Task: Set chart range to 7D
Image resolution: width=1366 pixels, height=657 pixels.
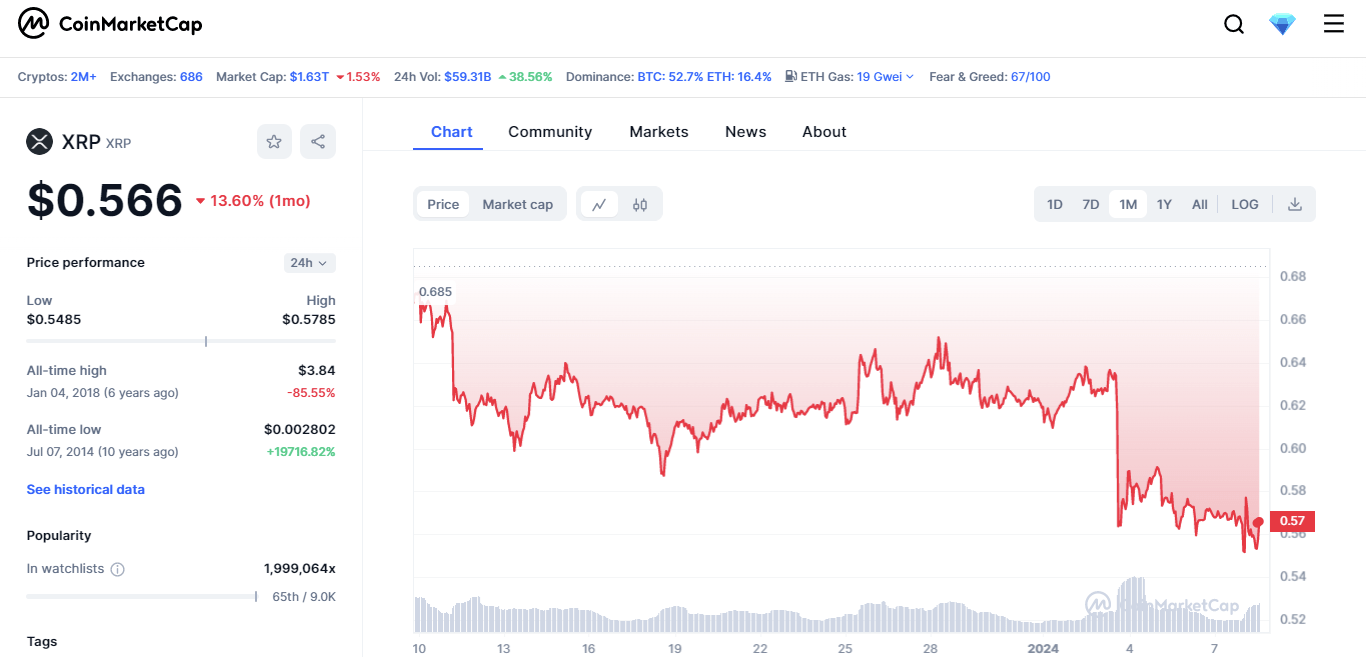Action: [x=1090, y=204]
